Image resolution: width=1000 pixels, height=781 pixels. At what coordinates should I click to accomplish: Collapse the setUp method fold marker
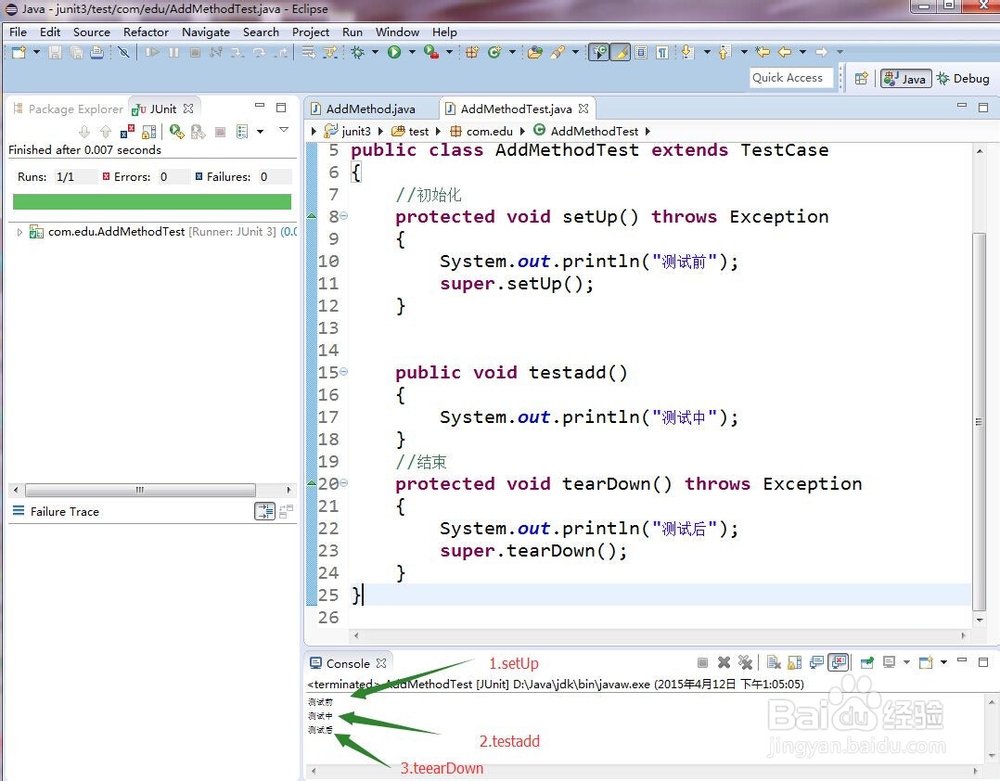[344, 216]
